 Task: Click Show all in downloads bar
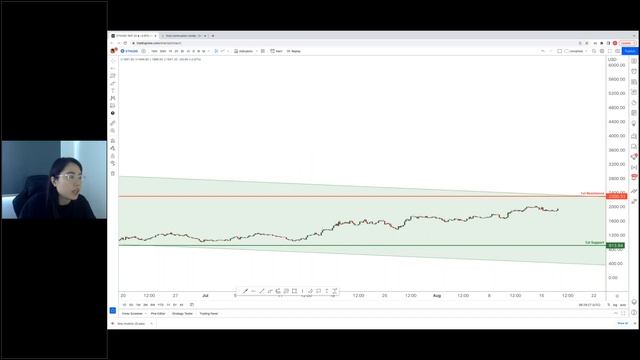point(622,323)
